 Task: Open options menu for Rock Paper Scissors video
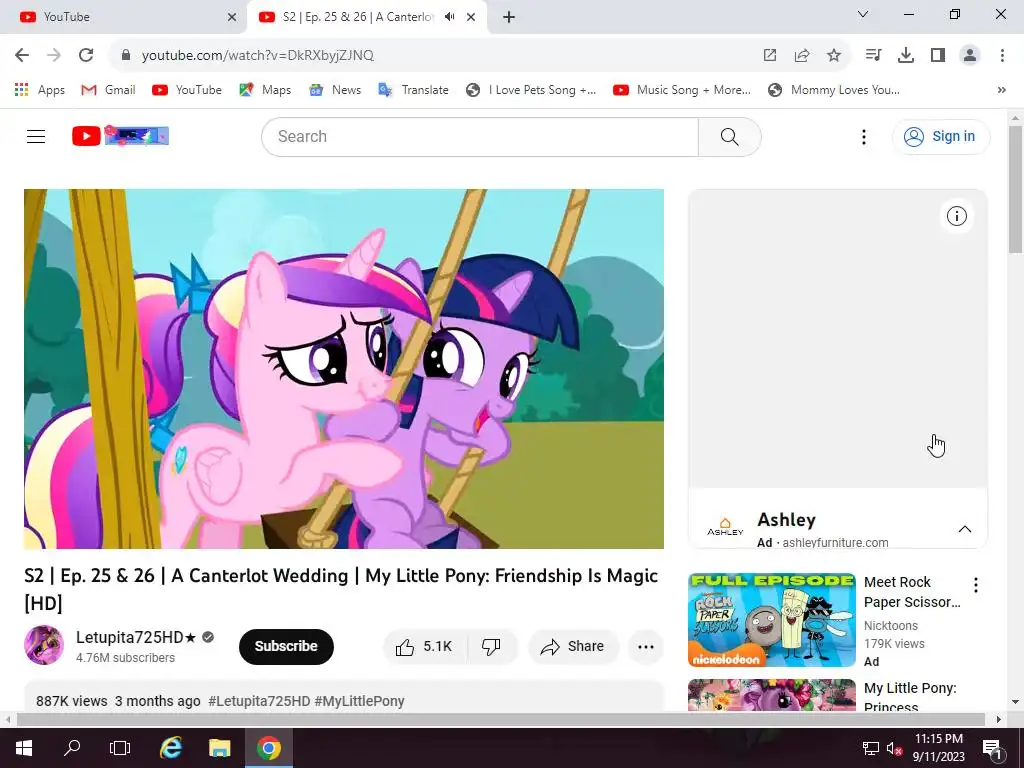pyautogui.click(x=976, y=585)
